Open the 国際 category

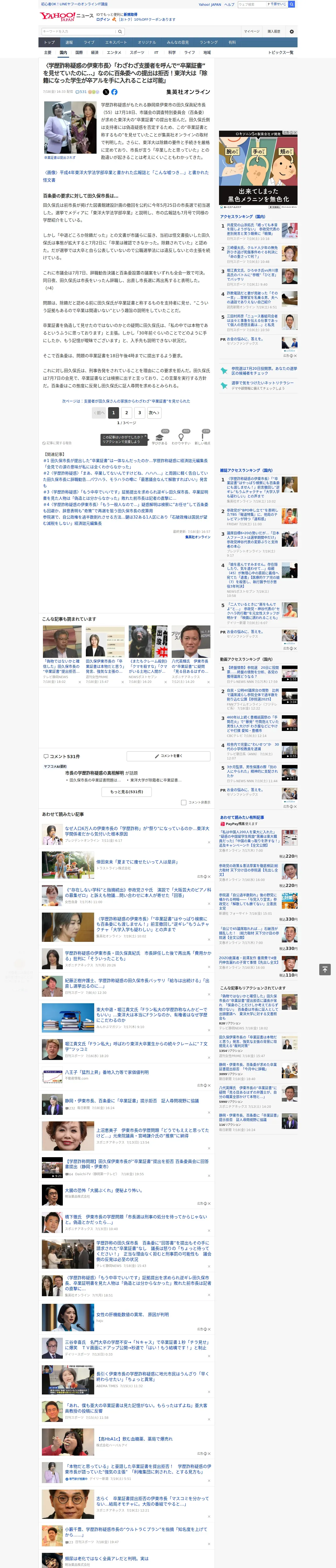79,52
